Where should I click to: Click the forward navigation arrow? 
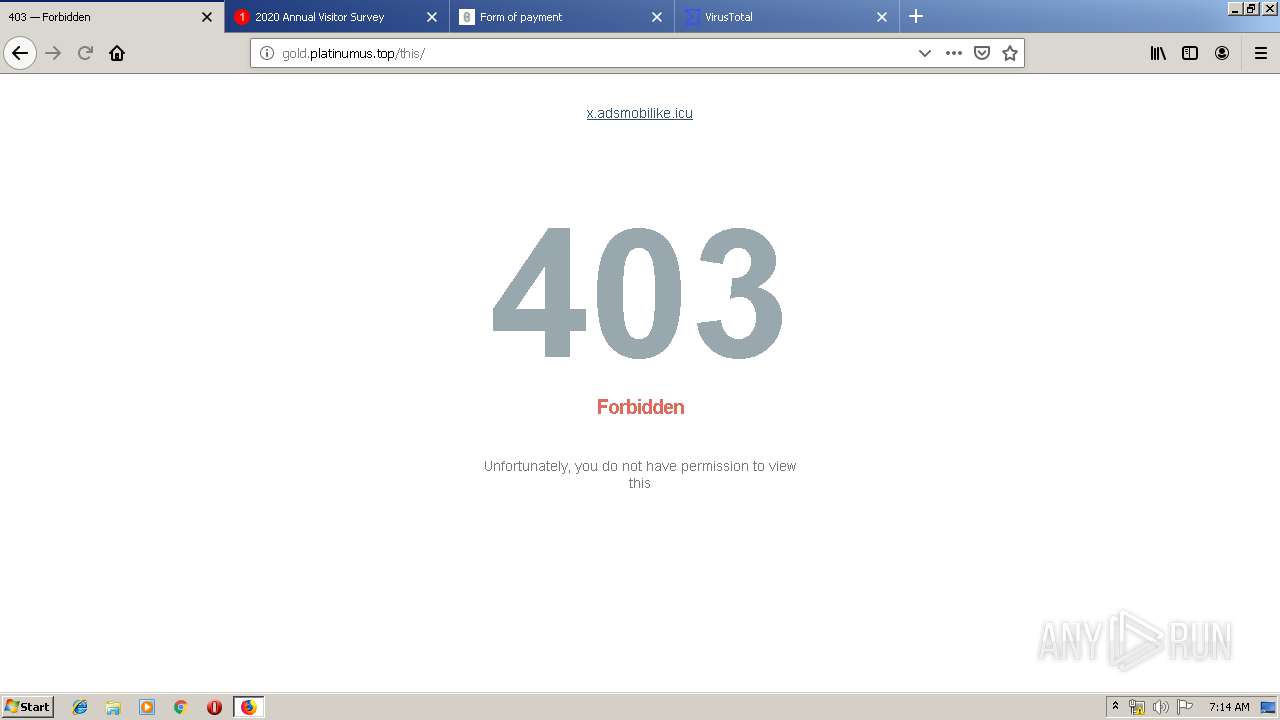[x=53, y=53]
